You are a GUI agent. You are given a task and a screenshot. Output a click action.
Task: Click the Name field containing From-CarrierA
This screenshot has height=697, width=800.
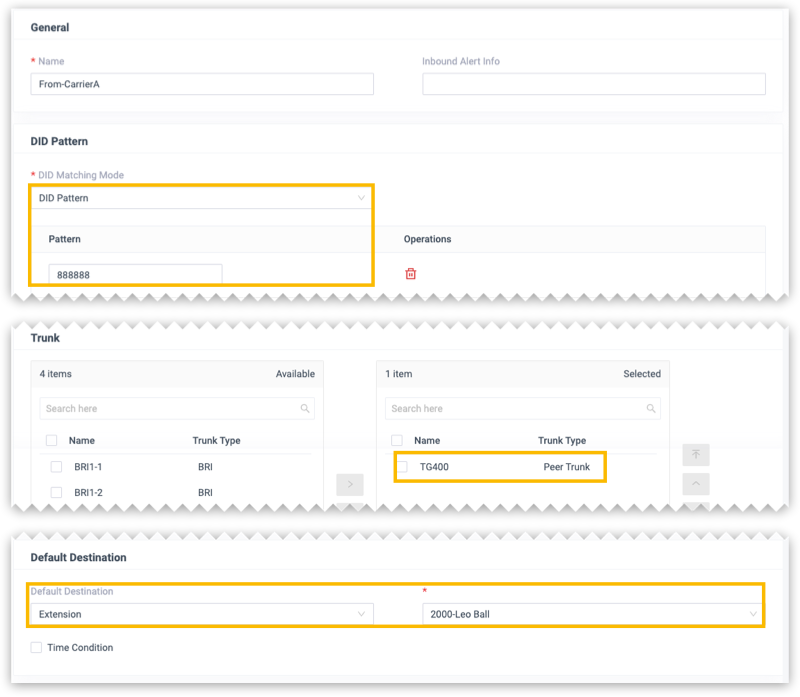(201, 85)
